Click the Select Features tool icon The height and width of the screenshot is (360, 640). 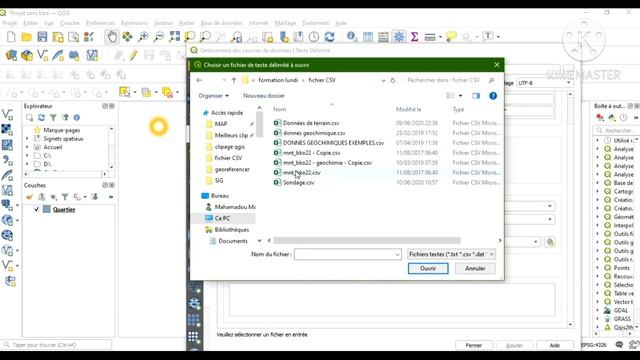[124, 92]
